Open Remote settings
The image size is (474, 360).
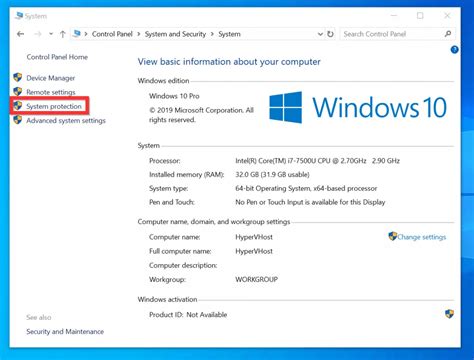[51, 92]
